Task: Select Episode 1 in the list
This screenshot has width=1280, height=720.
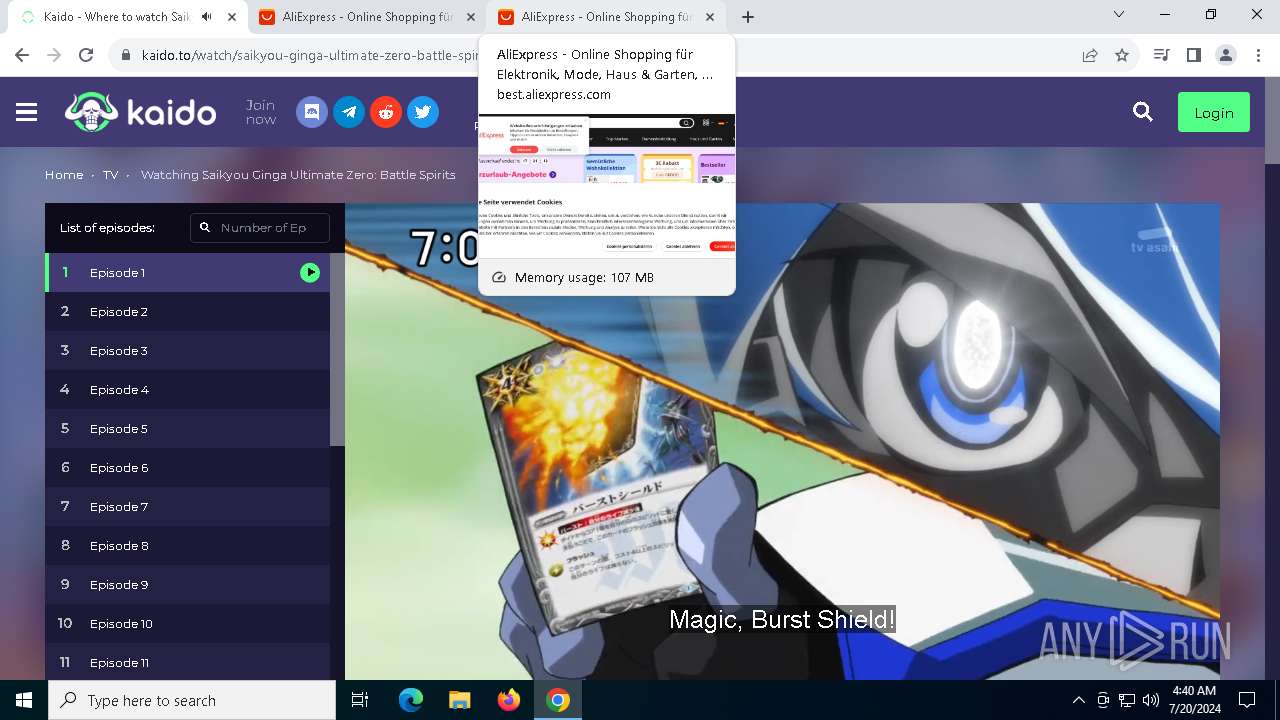Action: 187,272
